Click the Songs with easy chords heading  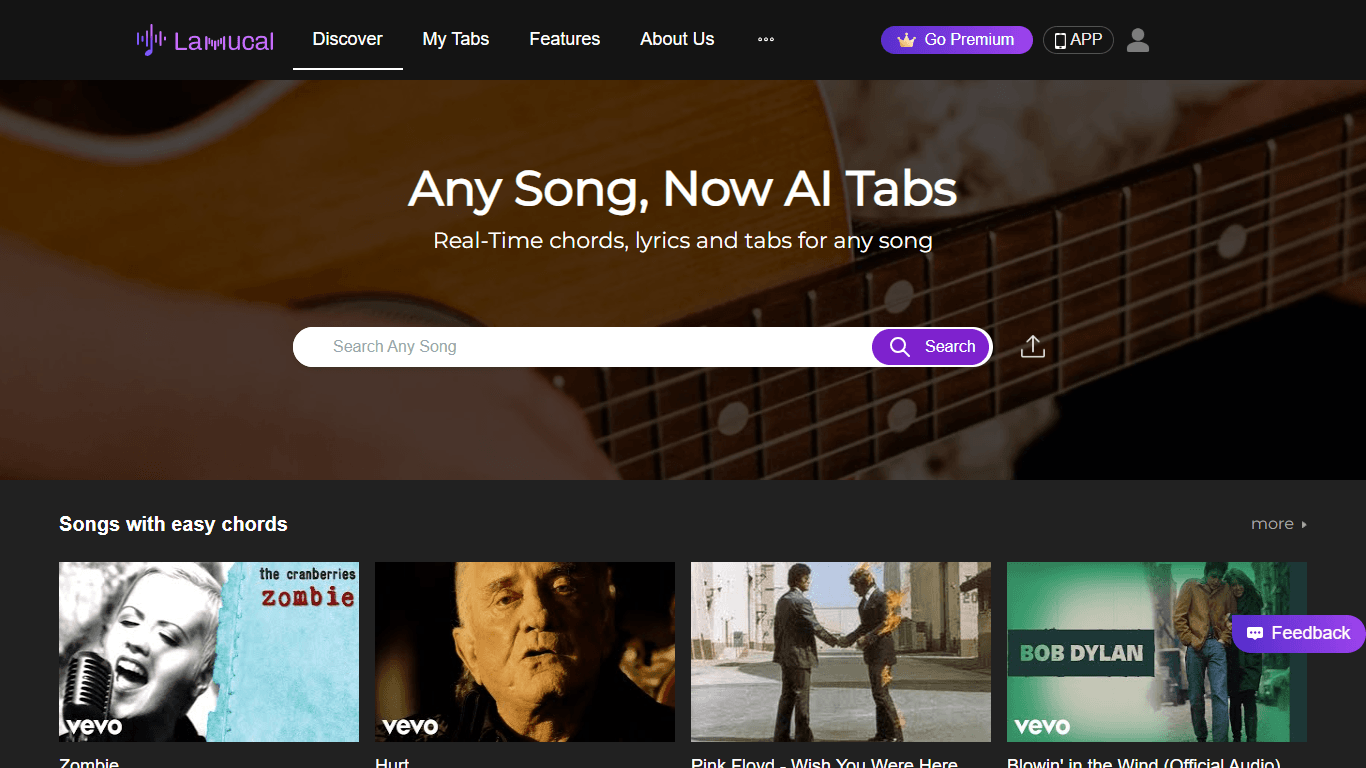click(173, 524)
